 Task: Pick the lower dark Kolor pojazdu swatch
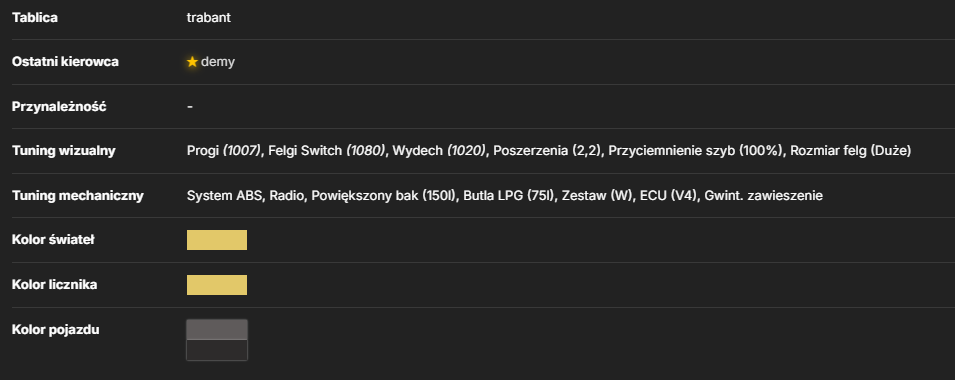pyautogui.click(x=217, y=350)
